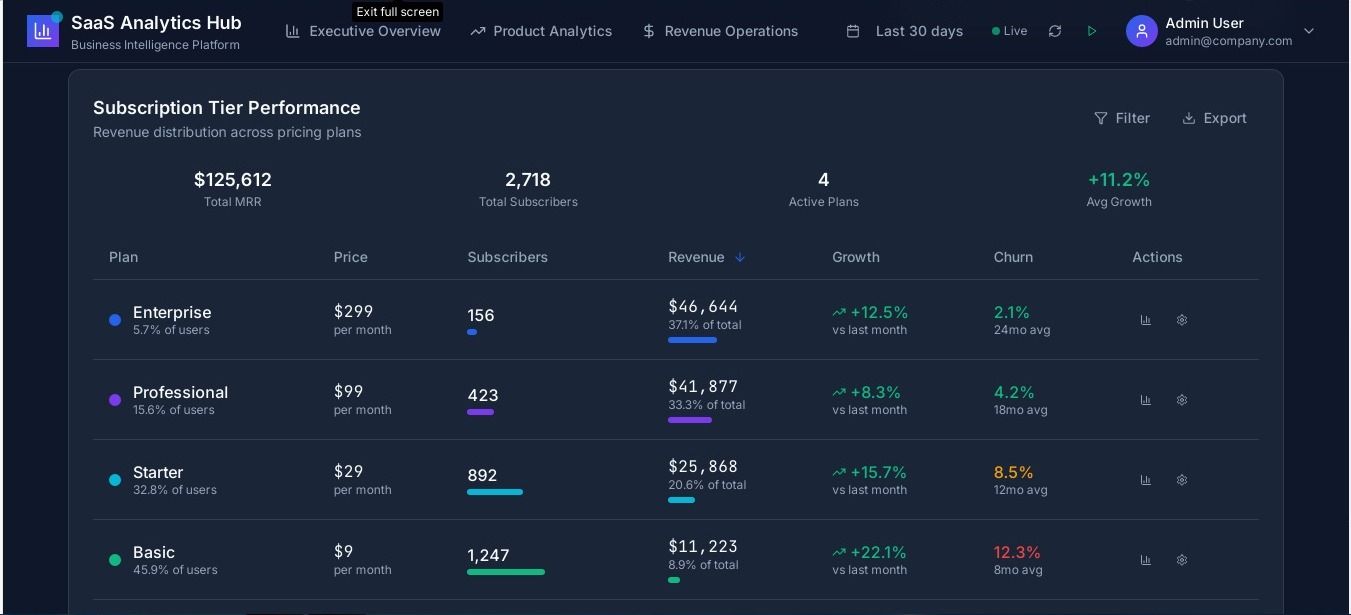Open the Last 30 days date range

pos(905,31)
